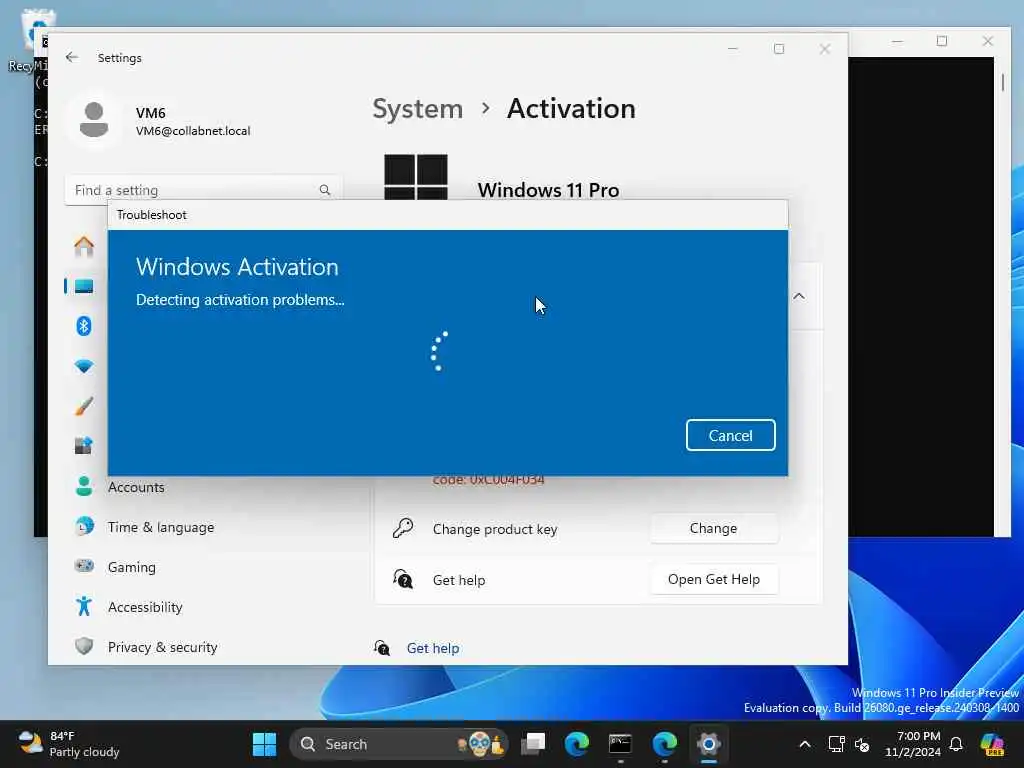Viewport: 1024px width, 768px height.
Task: Click the Change product key button
Action: (713, 528)
